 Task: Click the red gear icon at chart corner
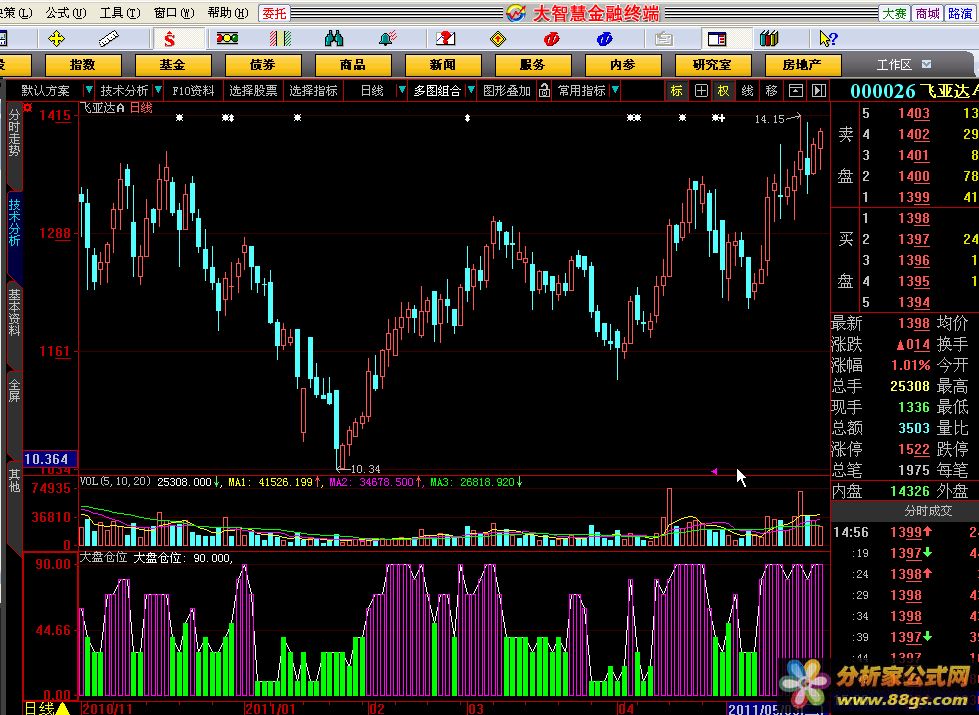coord(27,107)
